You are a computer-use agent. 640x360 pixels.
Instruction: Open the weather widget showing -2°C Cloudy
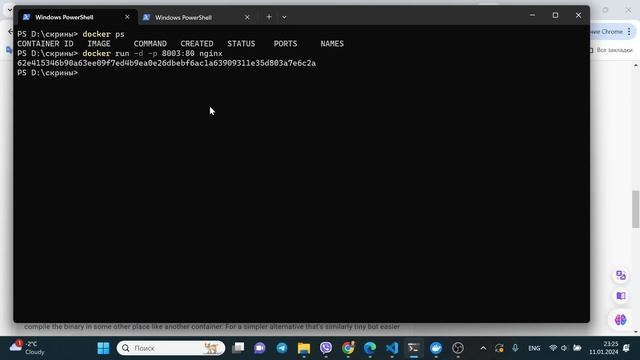click(x=27, y=348)
